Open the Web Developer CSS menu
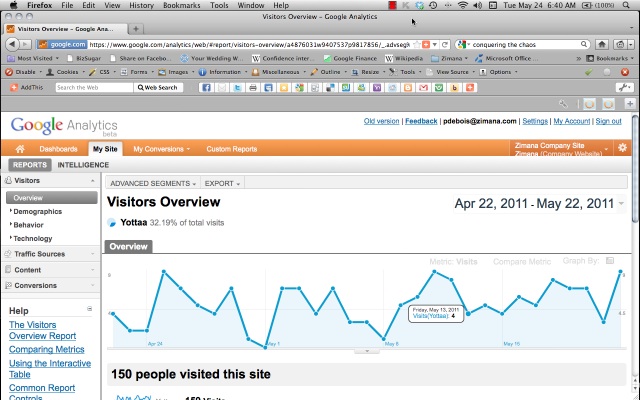The height and width of the screenshot is (400, 640). click(102, 72)
